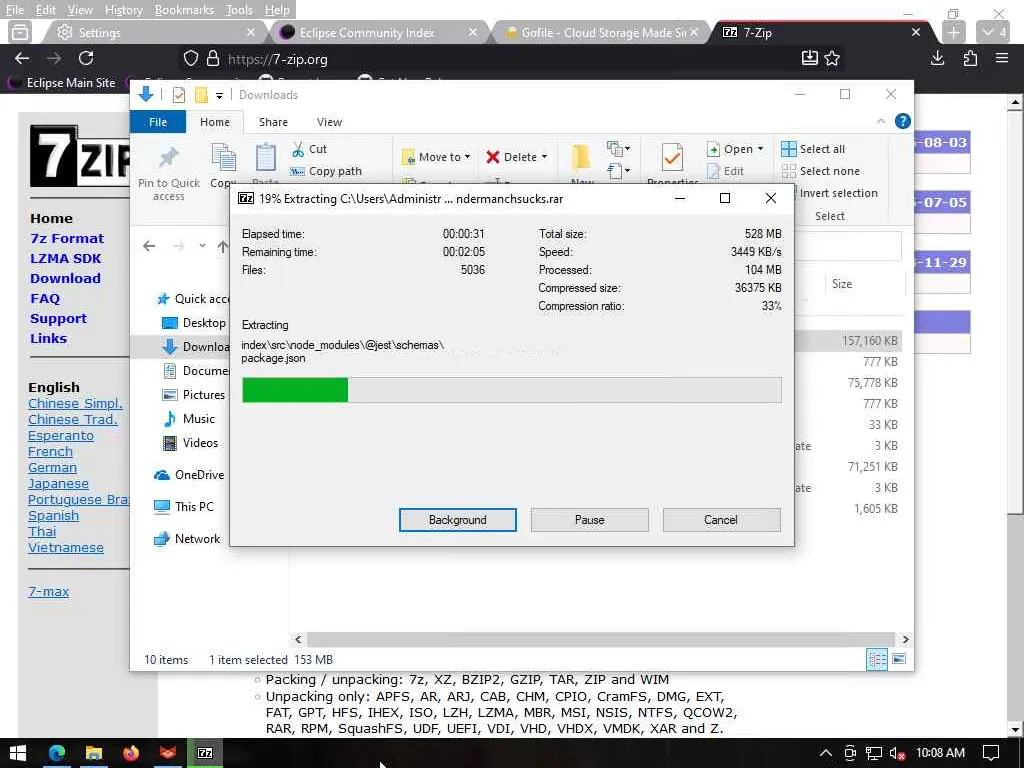Open Microsoft Edge from taskbar
The image size is (1024, 768).
coord(57,753)
